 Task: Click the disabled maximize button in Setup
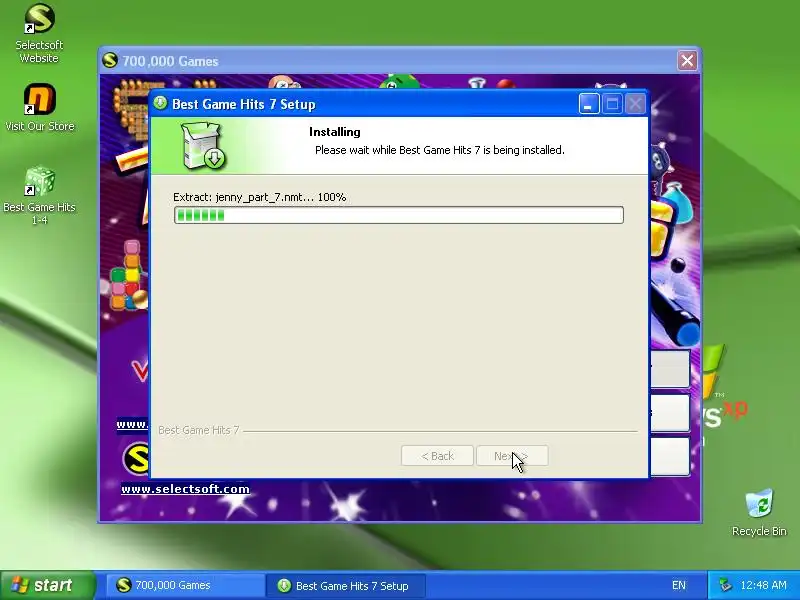612,104
